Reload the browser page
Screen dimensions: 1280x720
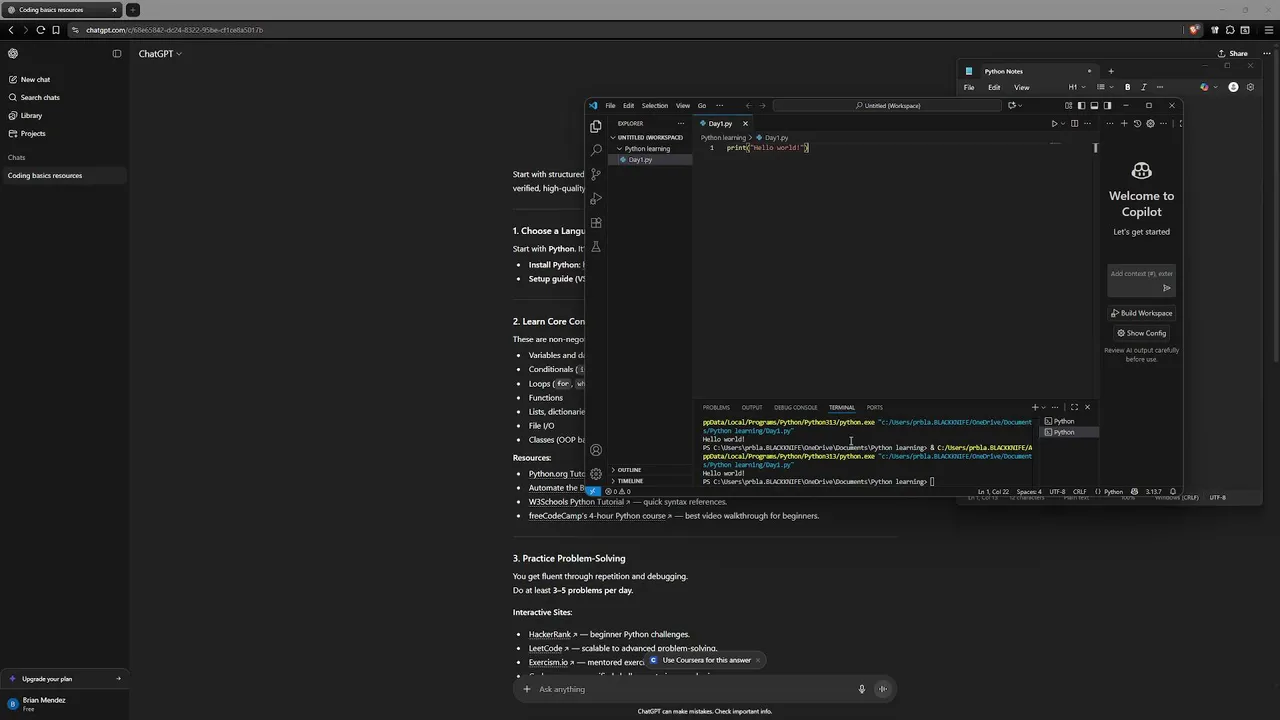click(x=41, y=30)
